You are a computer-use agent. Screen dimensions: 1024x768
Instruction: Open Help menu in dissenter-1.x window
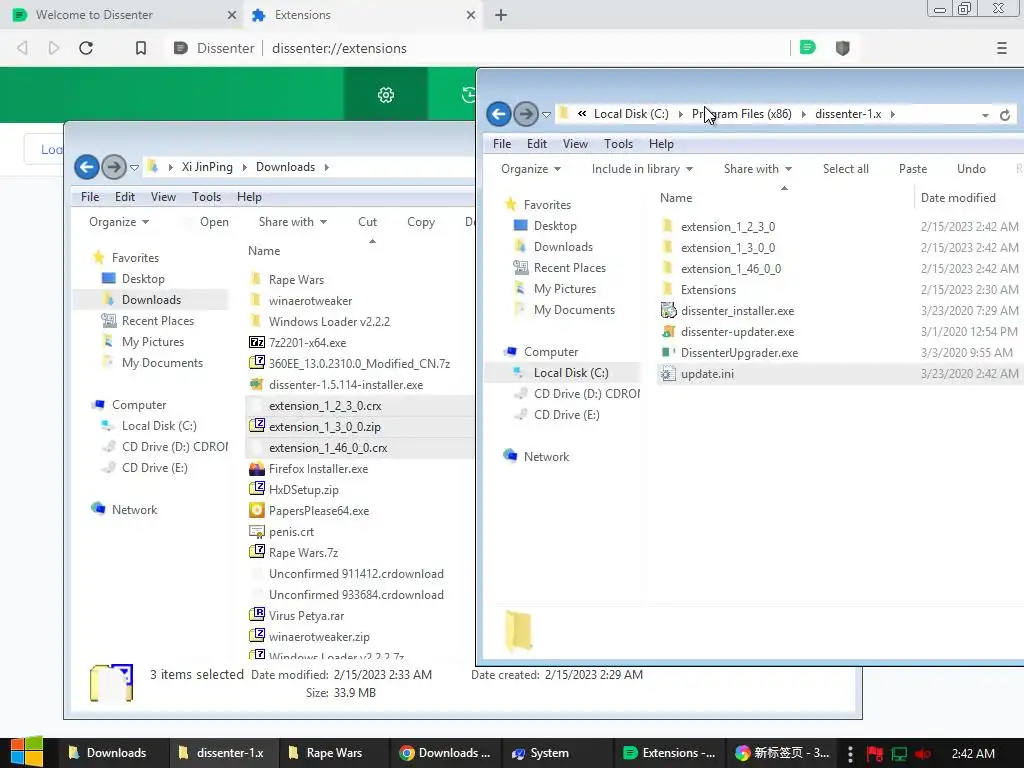click(x=661, y=144)
